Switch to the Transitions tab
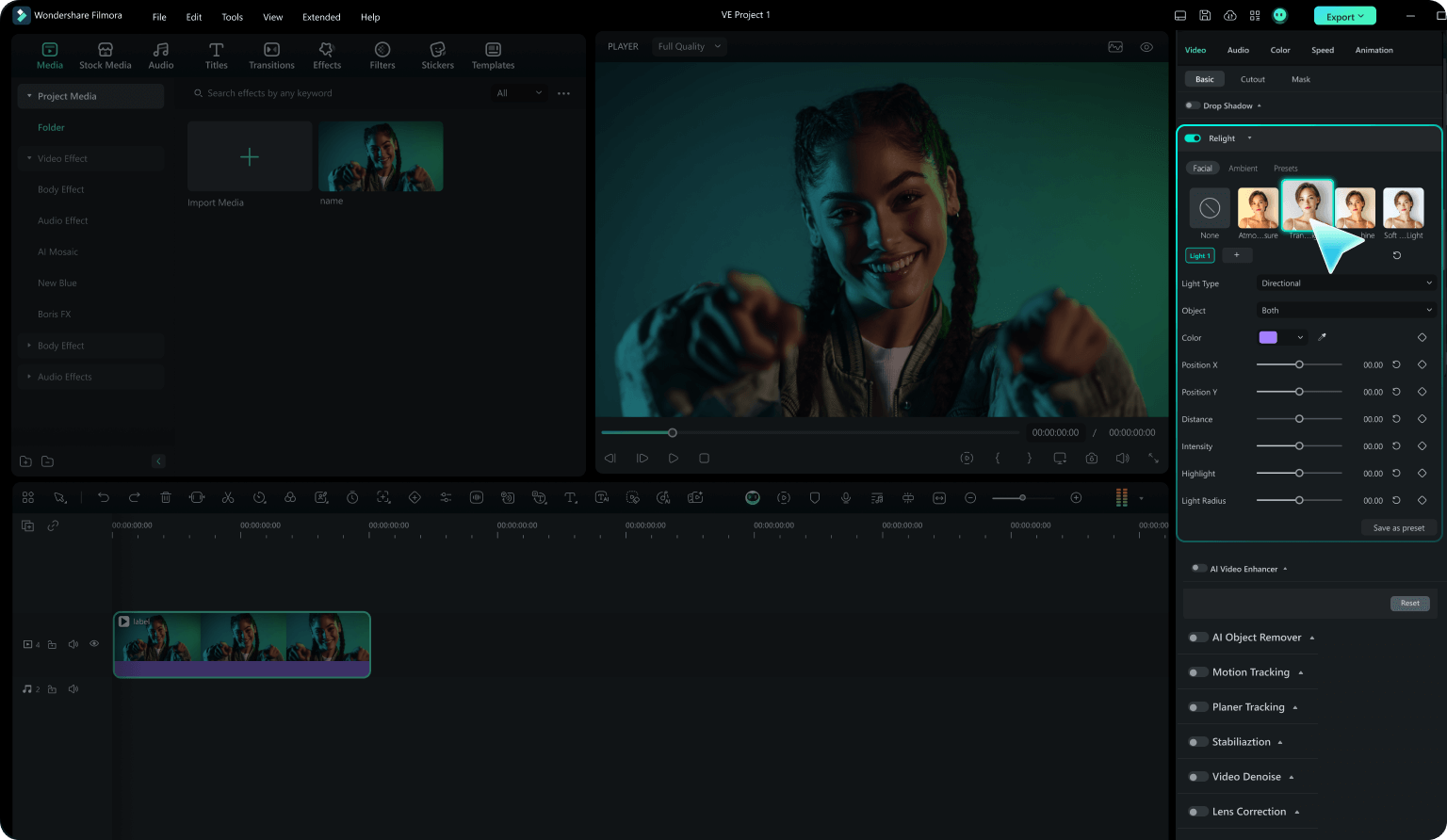Screen dimensions: 1447x840 (271, 56)
